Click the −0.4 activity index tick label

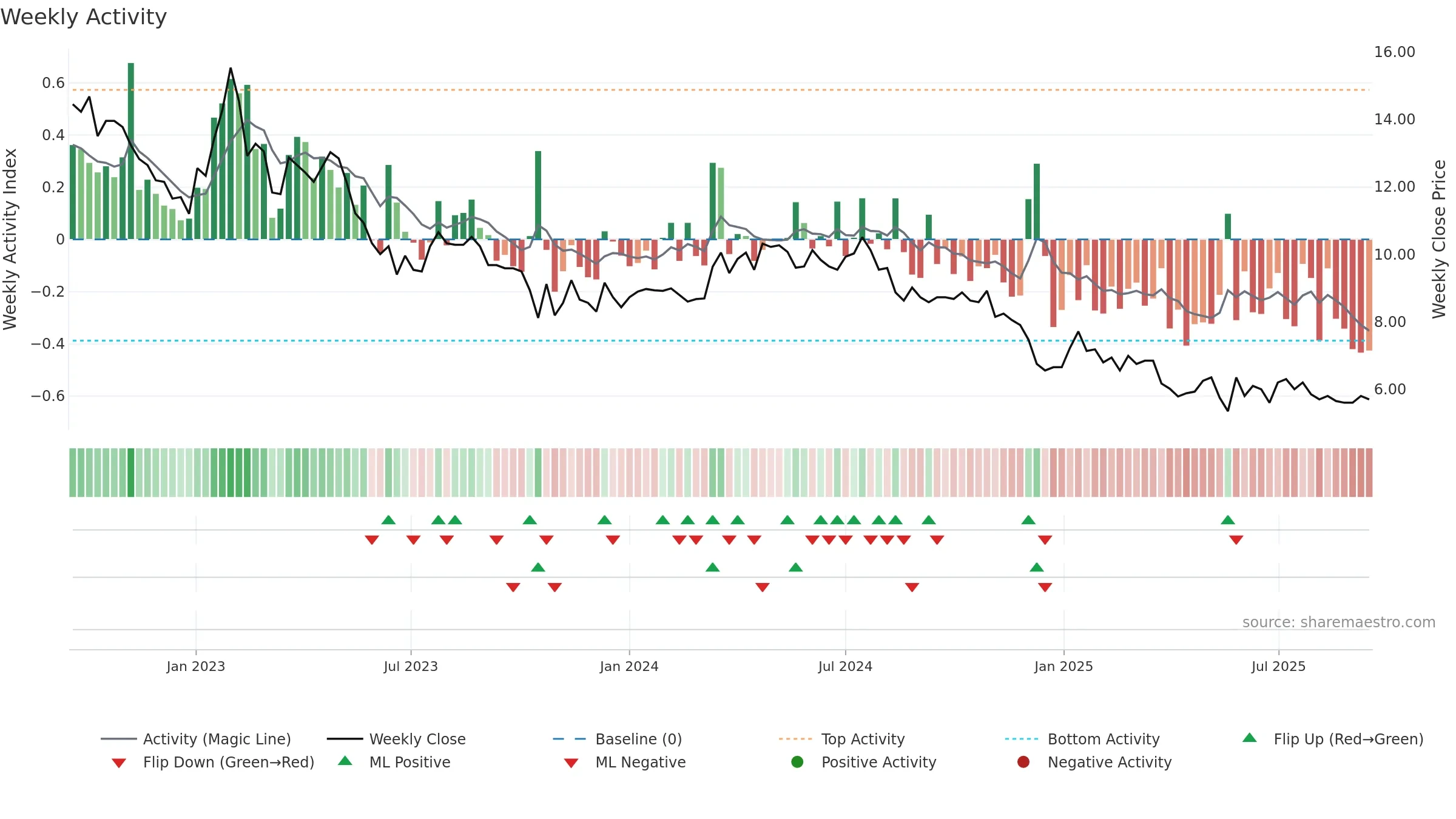pyautogui.click(x=47, y=343)
